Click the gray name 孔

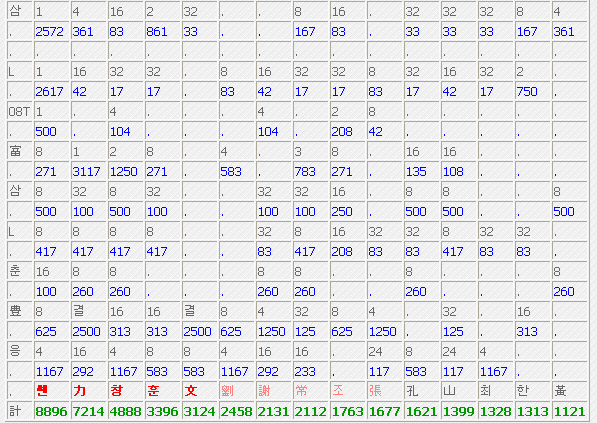(x=412, y=391)
